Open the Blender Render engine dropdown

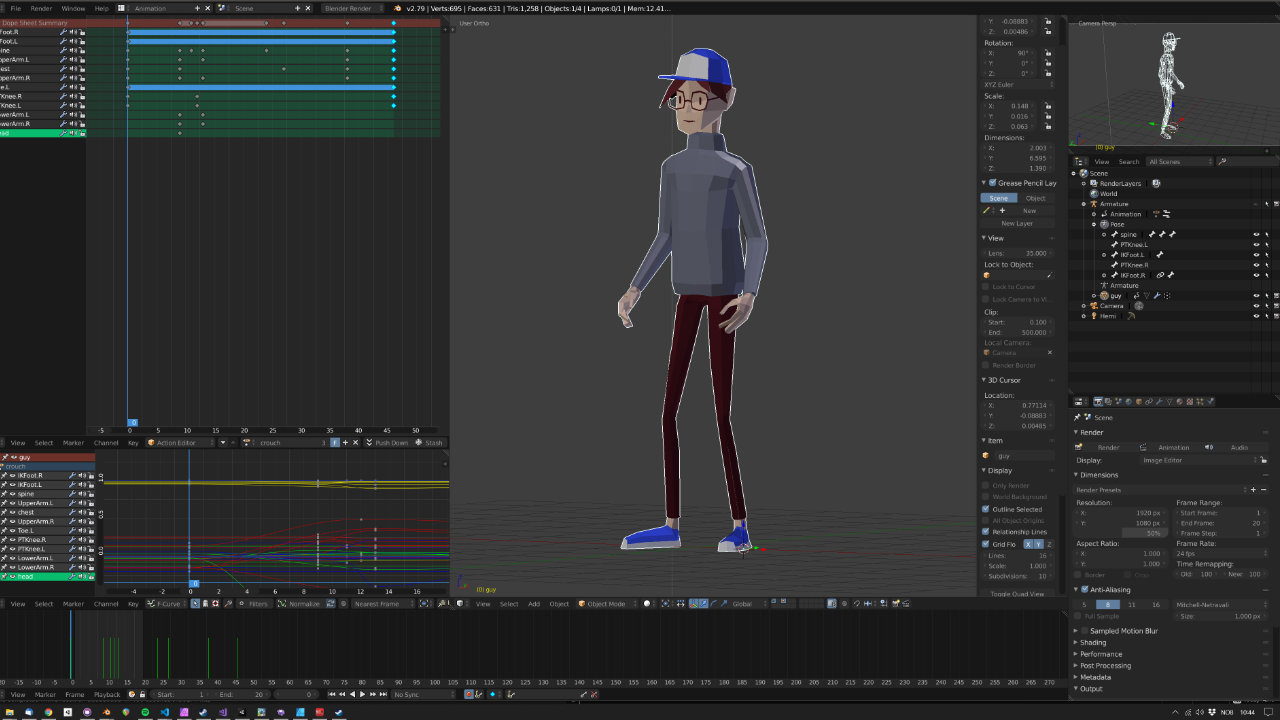coord(353,8)
